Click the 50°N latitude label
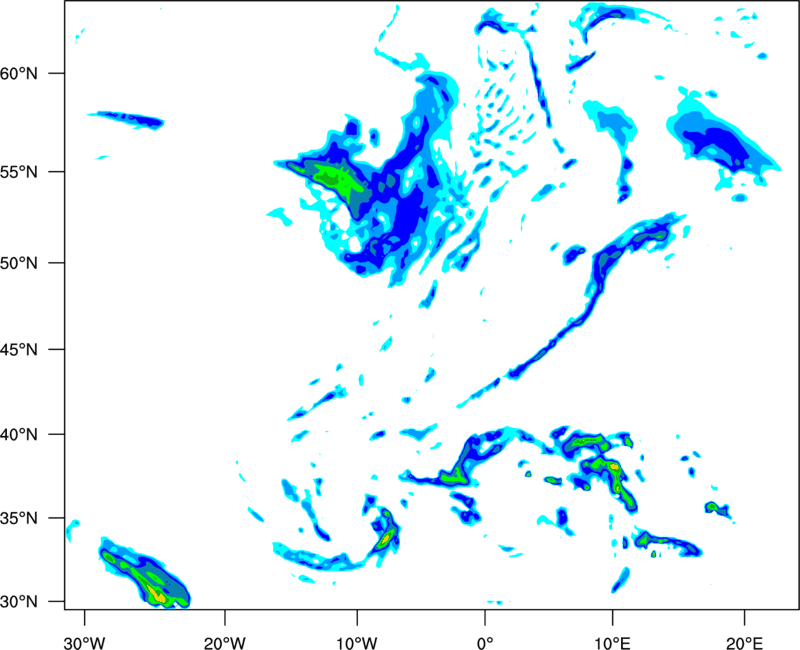Viewport: 800px width, 650px height. pos(19,263)
